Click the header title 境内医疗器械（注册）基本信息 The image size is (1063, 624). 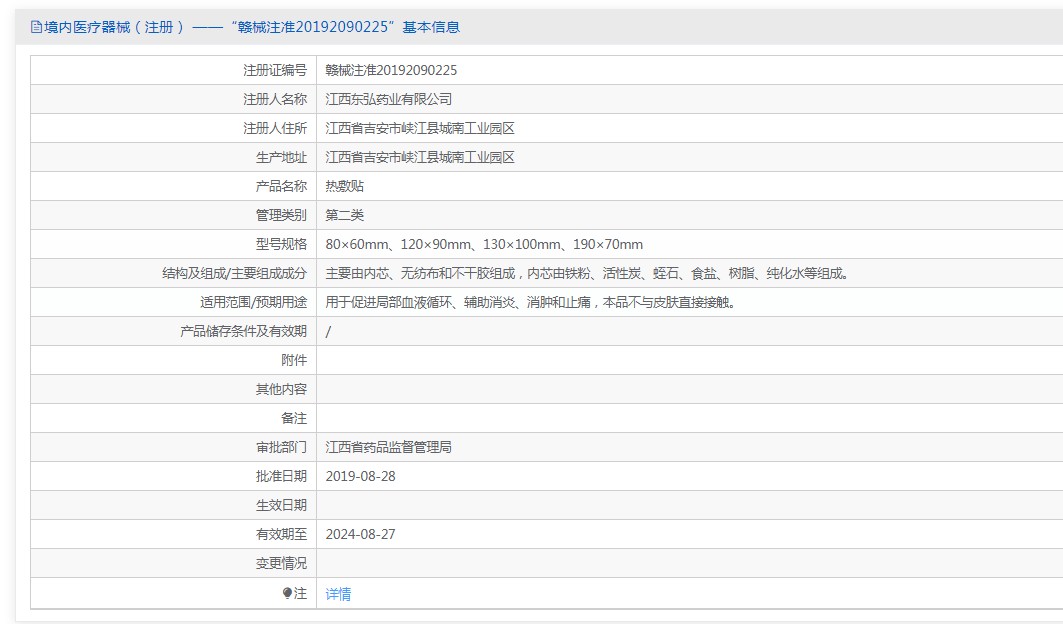(x=252, y=27)
